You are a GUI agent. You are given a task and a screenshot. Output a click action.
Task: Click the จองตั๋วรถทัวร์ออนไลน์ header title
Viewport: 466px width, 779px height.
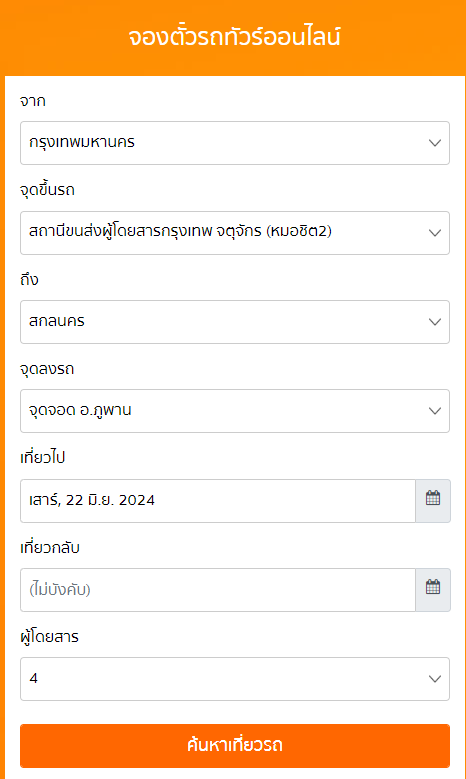click(234, 37)
